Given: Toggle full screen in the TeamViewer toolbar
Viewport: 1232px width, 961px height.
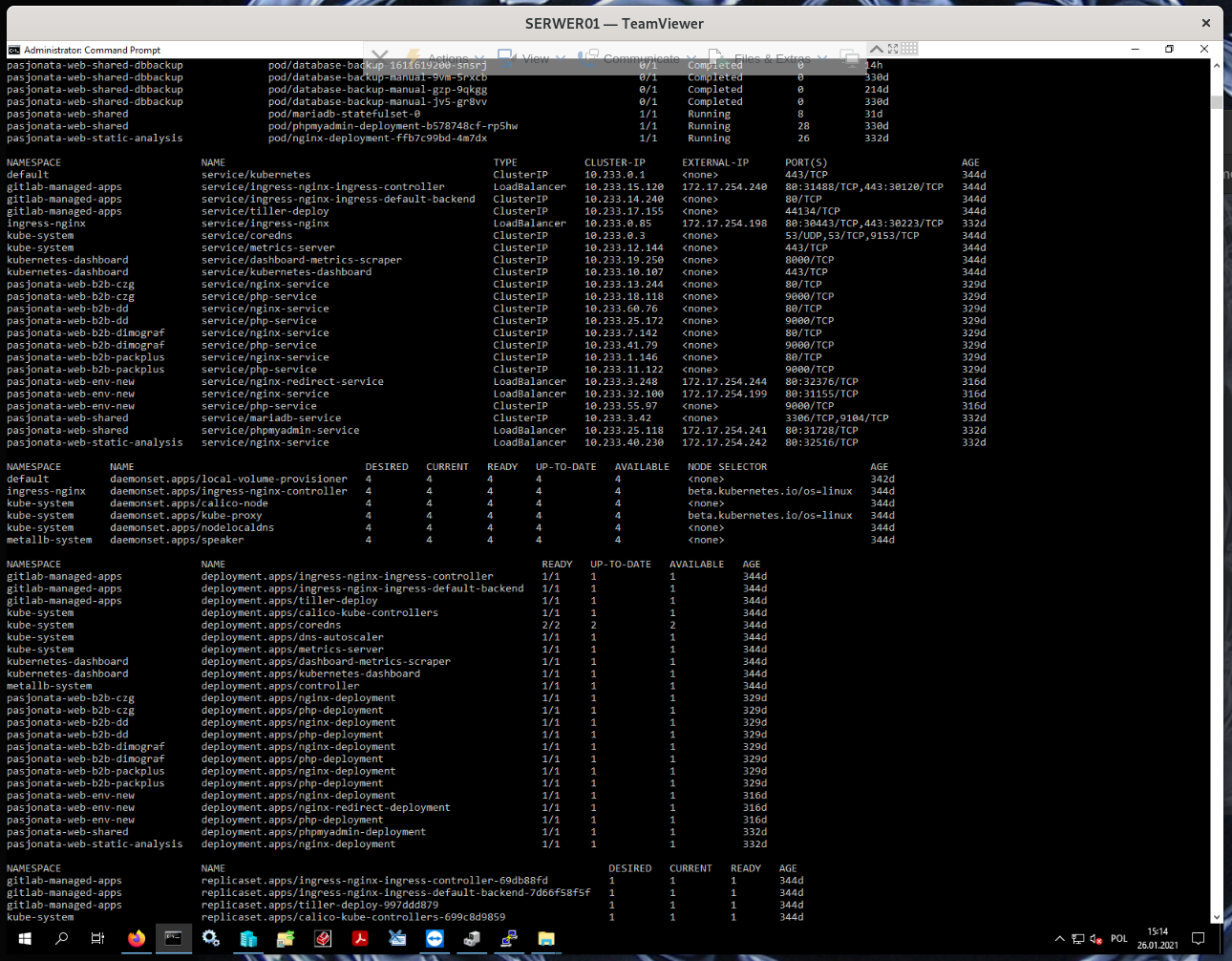Looking at the screenshot, I should pyautogui.click(x=893, y=48).
